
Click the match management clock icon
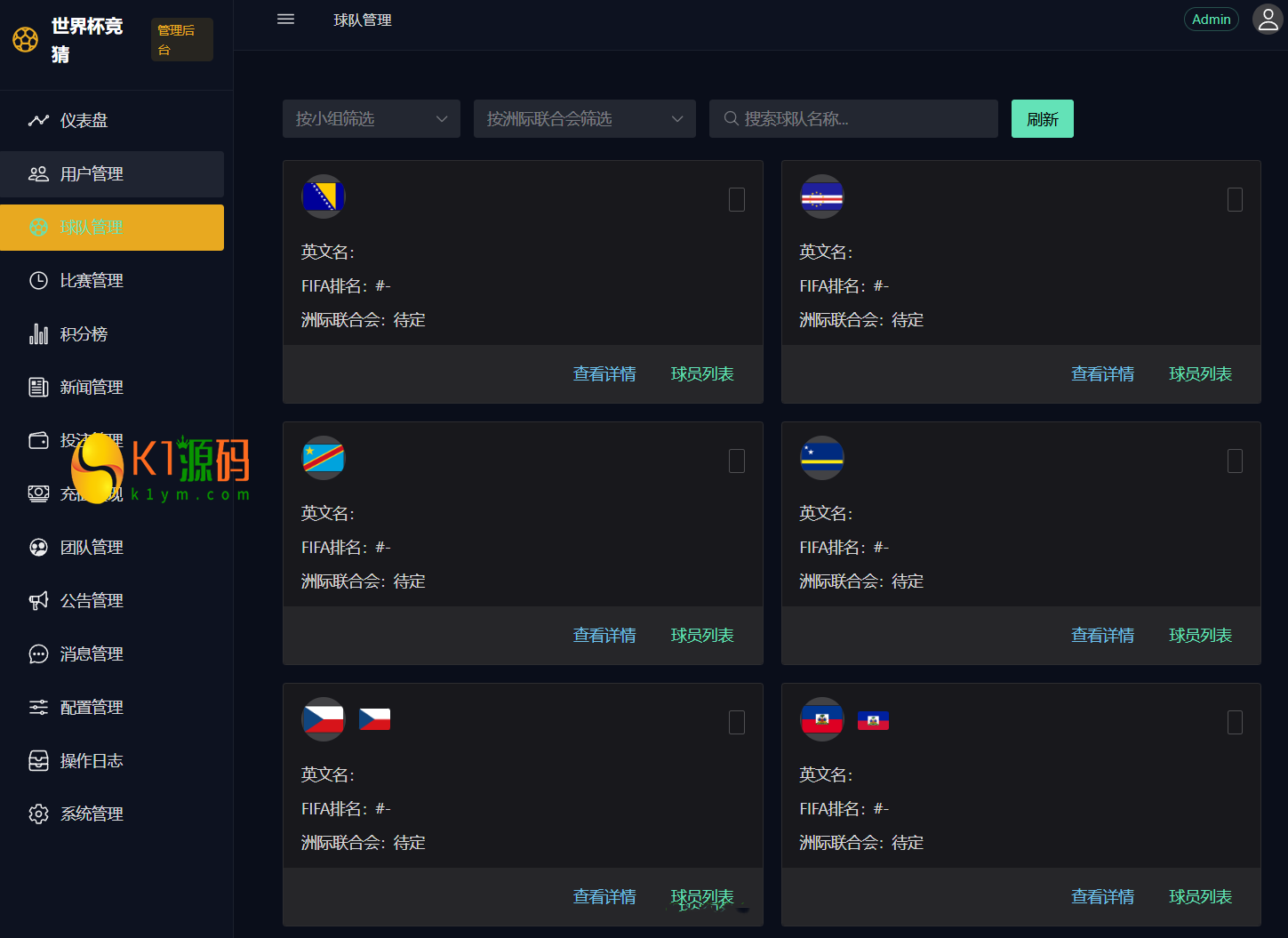pos(38,281)
